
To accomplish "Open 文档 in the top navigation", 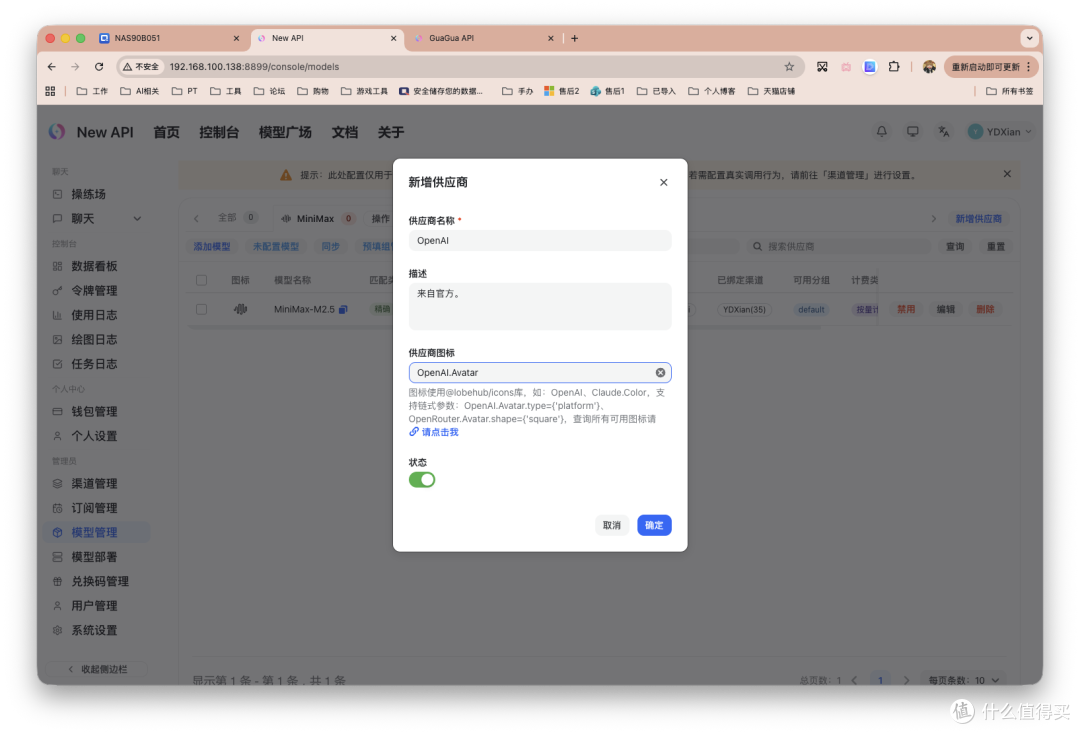I will 344,132.
